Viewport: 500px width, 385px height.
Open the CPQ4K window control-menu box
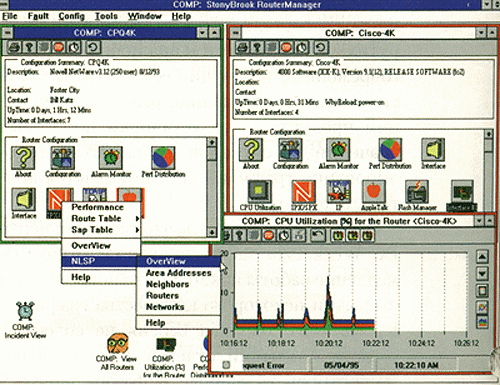click(8, 33)
